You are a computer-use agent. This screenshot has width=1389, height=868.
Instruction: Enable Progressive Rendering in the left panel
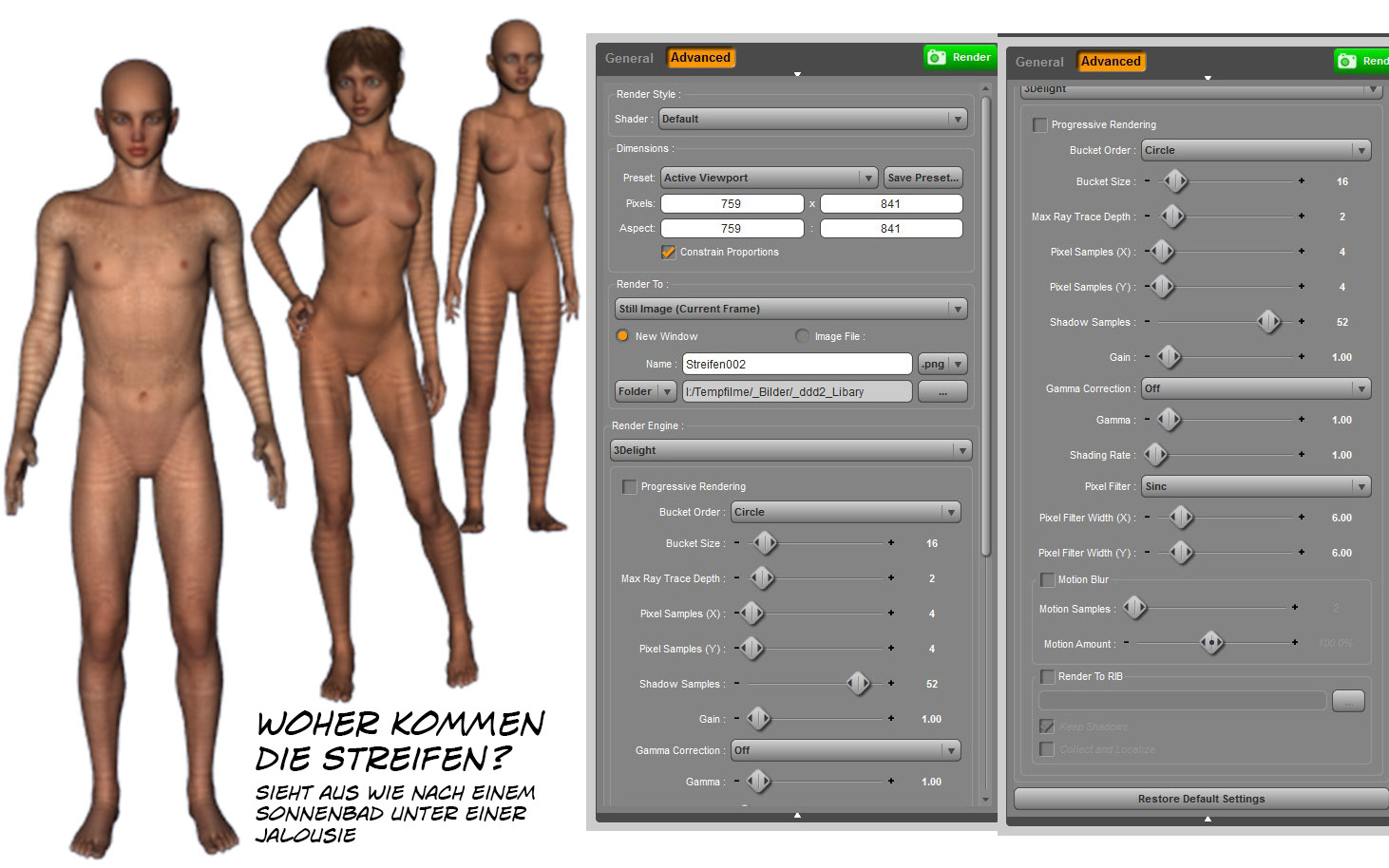[629, 486]
